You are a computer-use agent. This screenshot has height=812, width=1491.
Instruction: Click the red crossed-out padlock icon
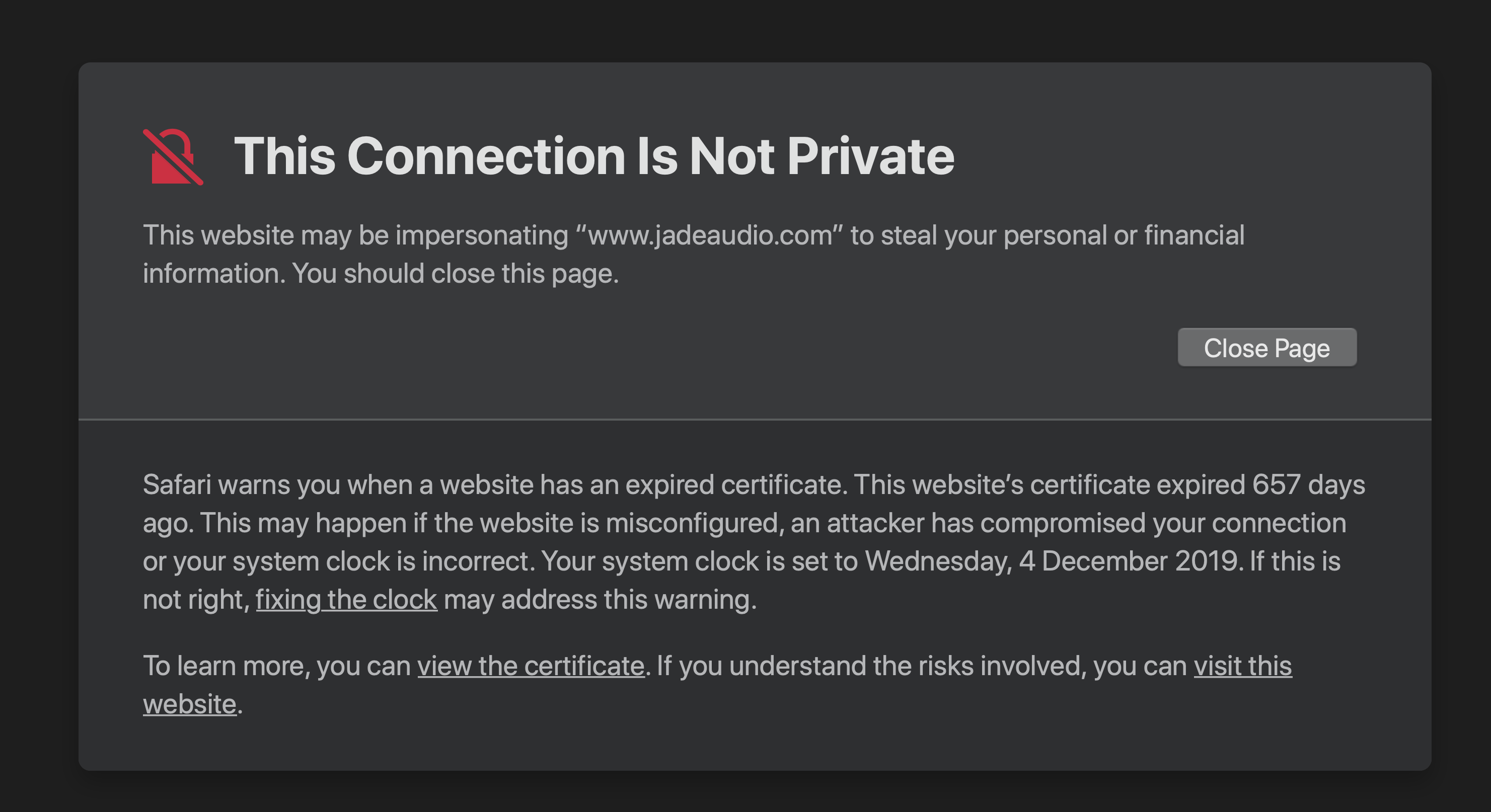(173, 157)
